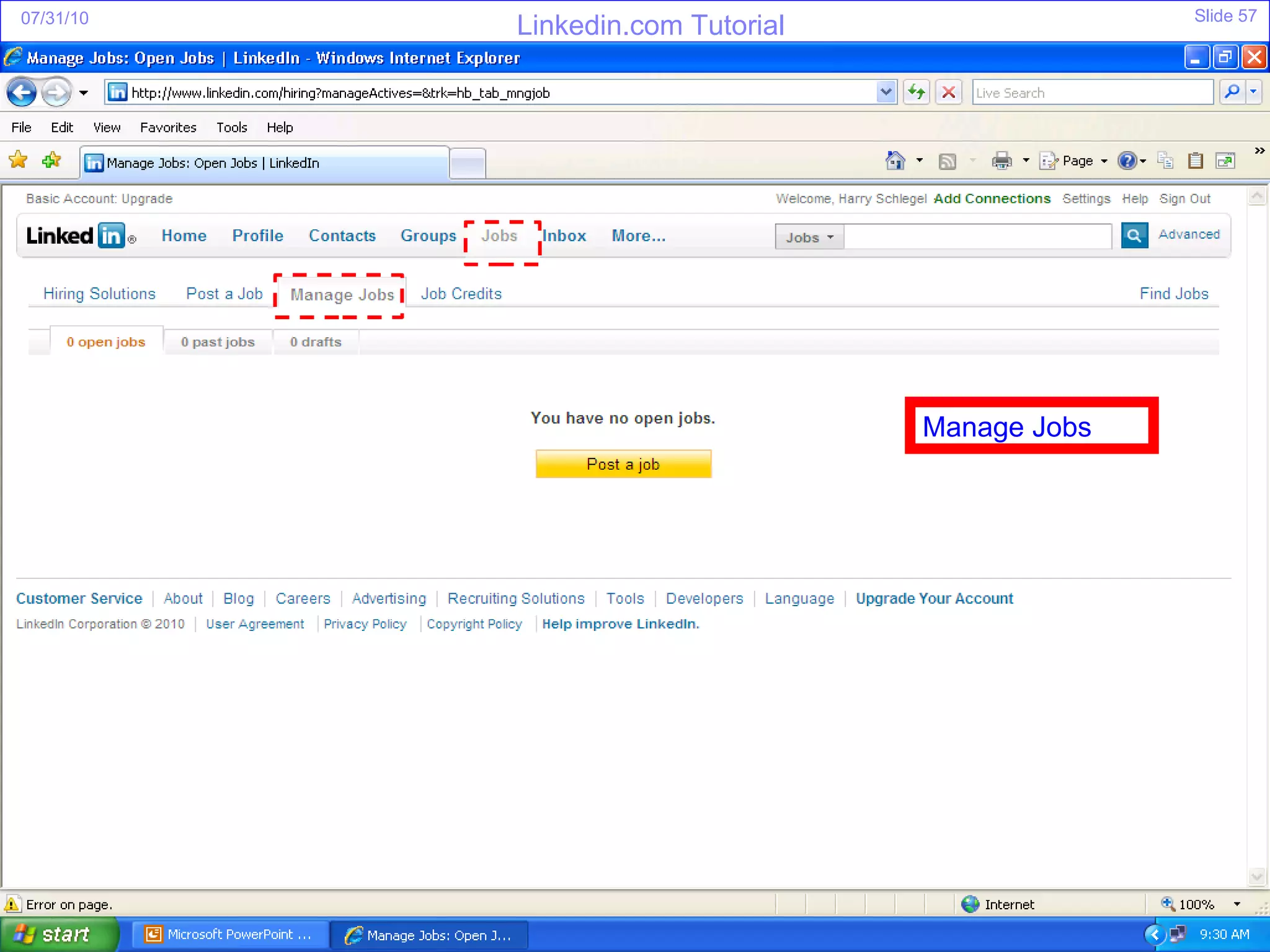Select the 0 drafts tab

[316, 342]
